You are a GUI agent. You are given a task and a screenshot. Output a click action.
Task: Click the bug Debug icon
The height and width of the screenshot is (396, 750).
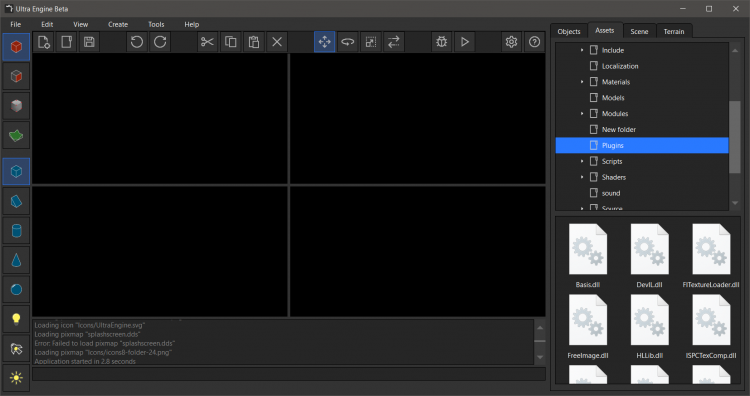(441, 42)
